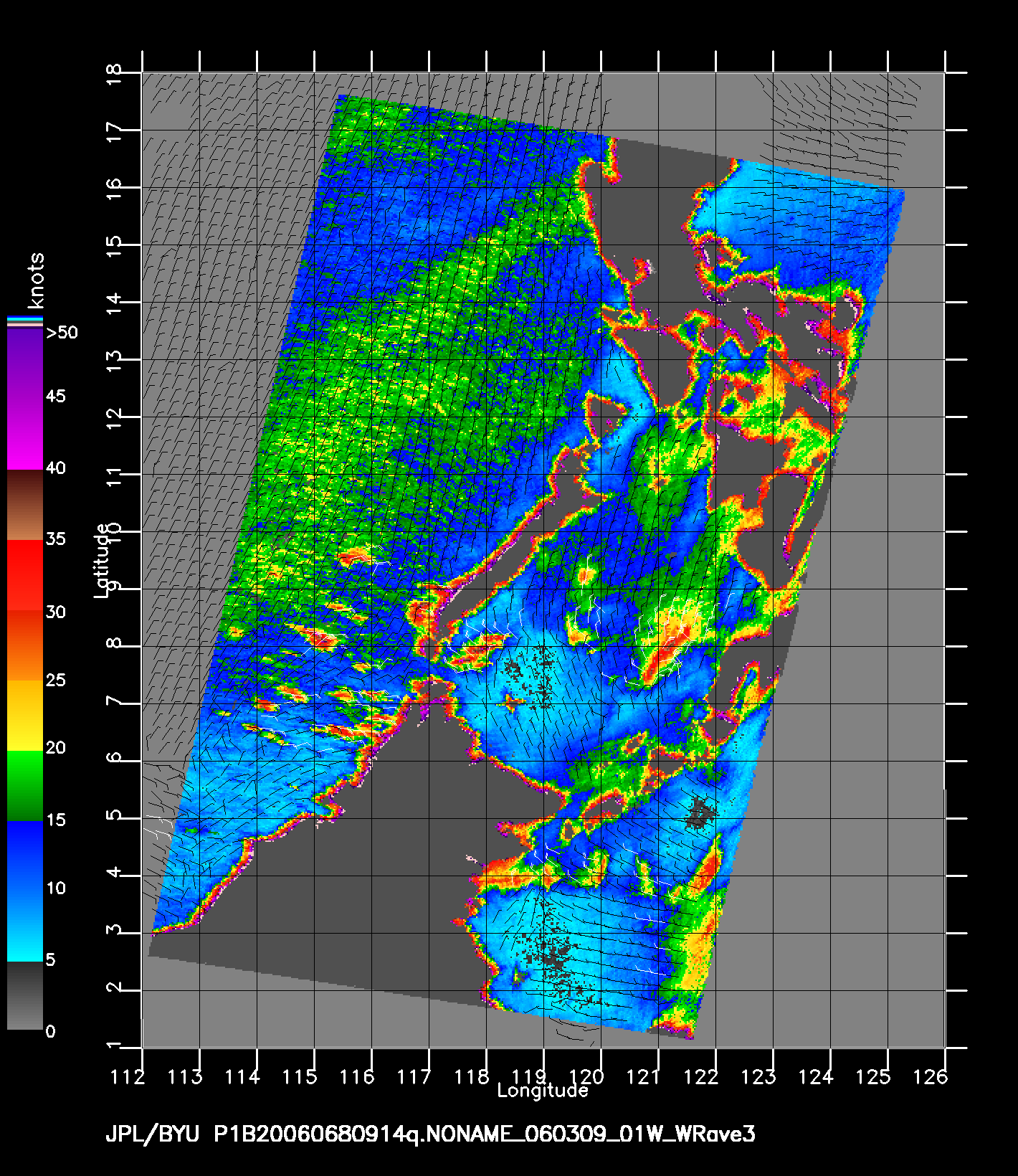The width and height of the screenshot is (1018, 1176).
Task: Click the latitude tick label '1'
Action: coord(114,1045)
